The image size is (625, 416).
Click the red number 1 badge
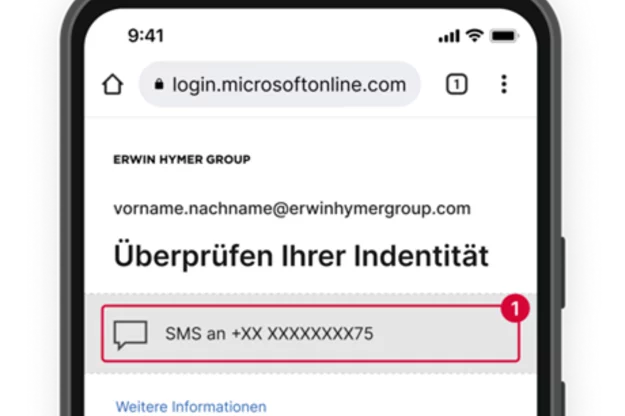(x=515, y=308)
